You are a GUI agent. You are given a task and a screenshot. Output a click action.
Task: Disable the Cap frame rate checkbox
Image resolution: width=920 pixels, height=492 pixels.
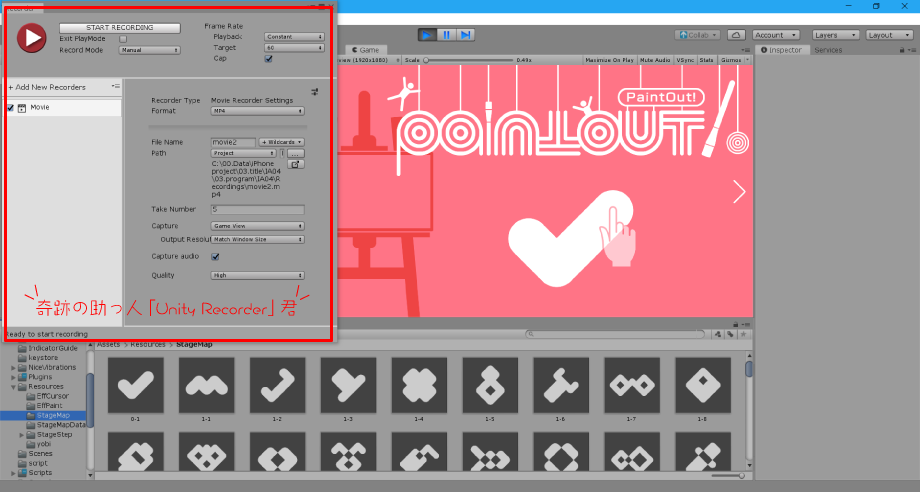[268, 58]
